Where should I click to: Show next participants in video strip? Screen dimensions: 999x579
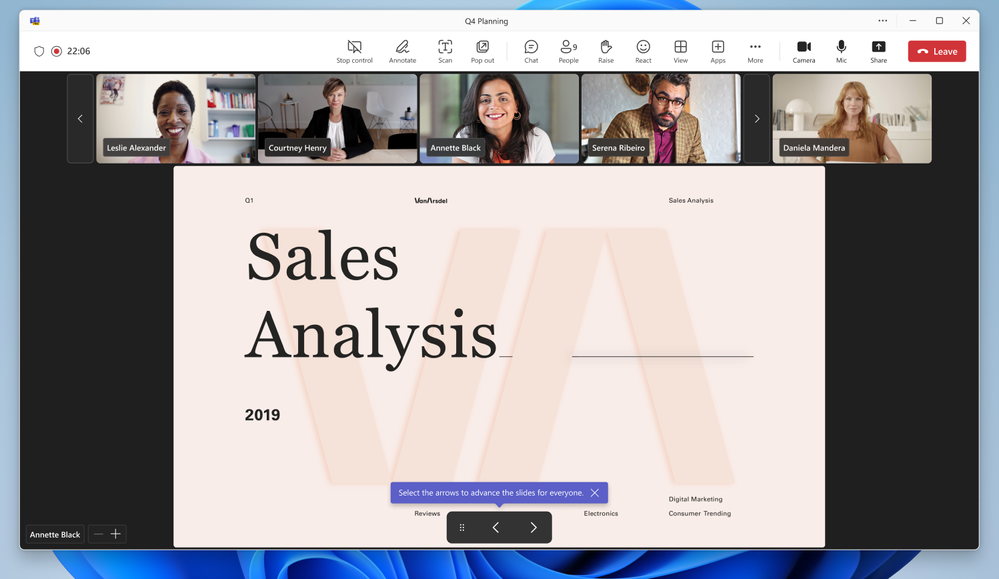tap(756, 118)
